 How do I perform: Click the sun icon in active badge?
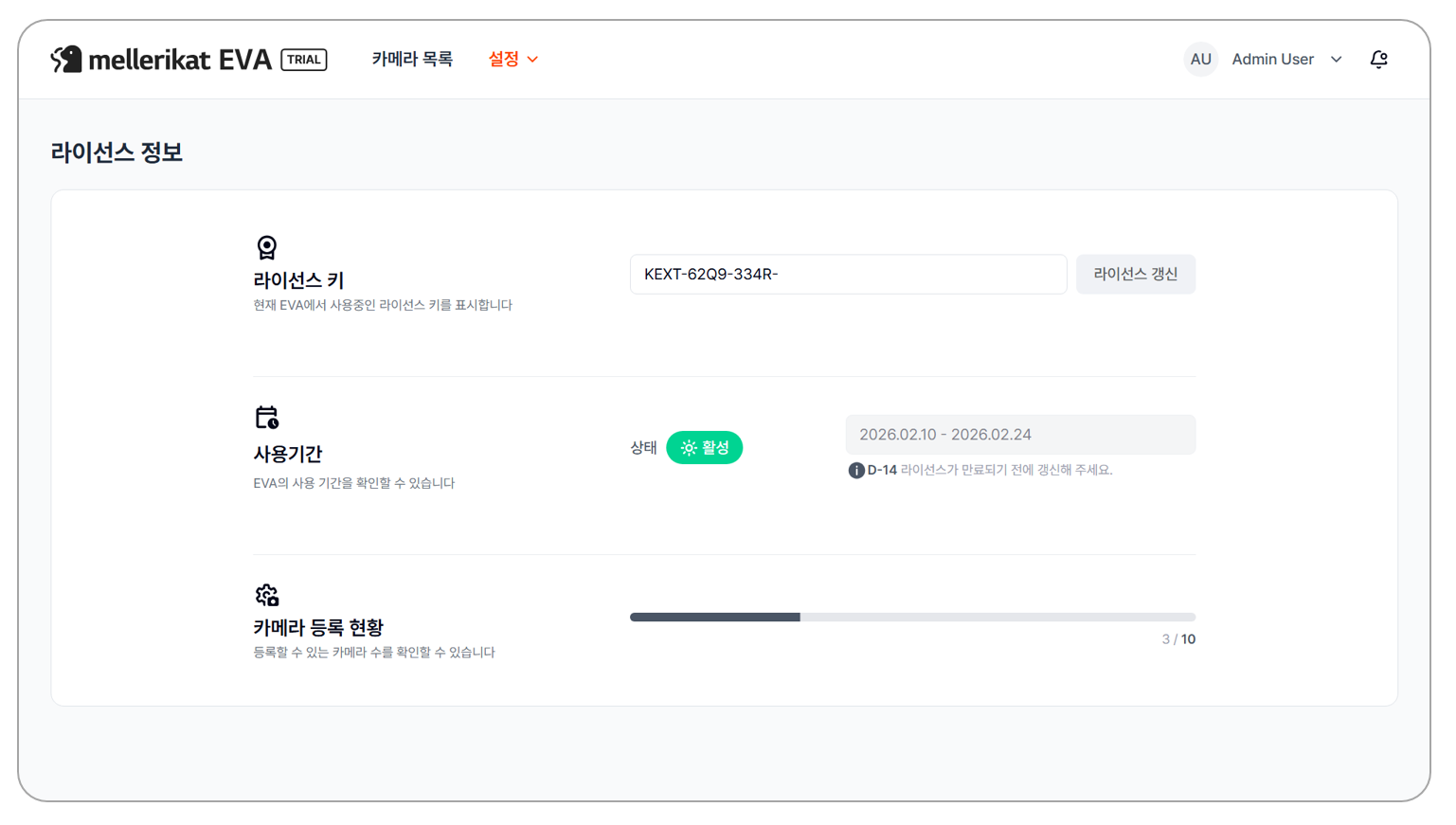pyautogui.click(x=689, y=448)
